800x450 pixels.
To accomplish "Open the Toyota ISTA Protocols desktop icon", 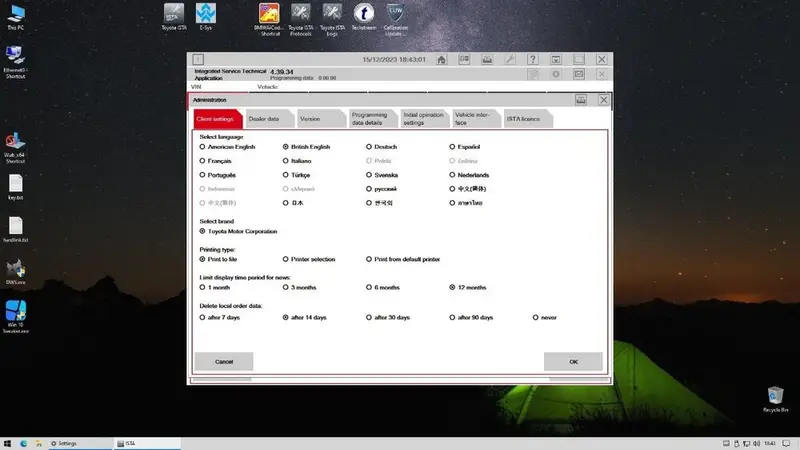I will [x=301, y=19].
